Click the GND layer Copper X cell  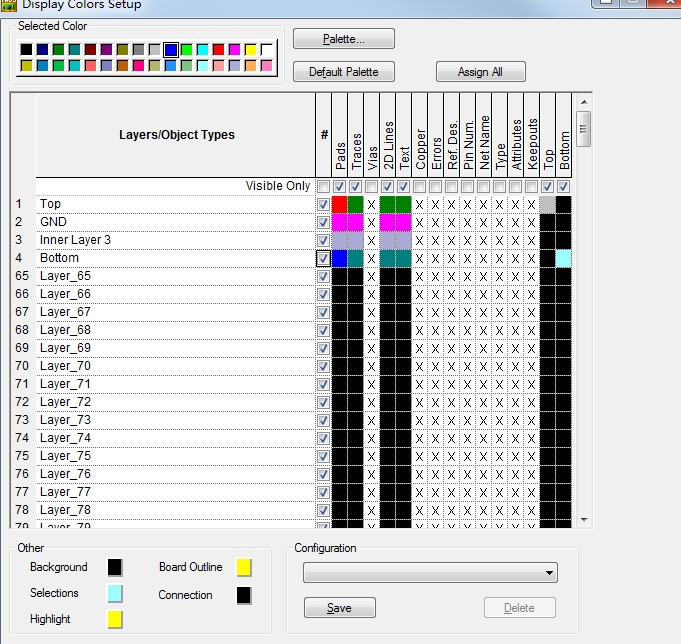419,222
